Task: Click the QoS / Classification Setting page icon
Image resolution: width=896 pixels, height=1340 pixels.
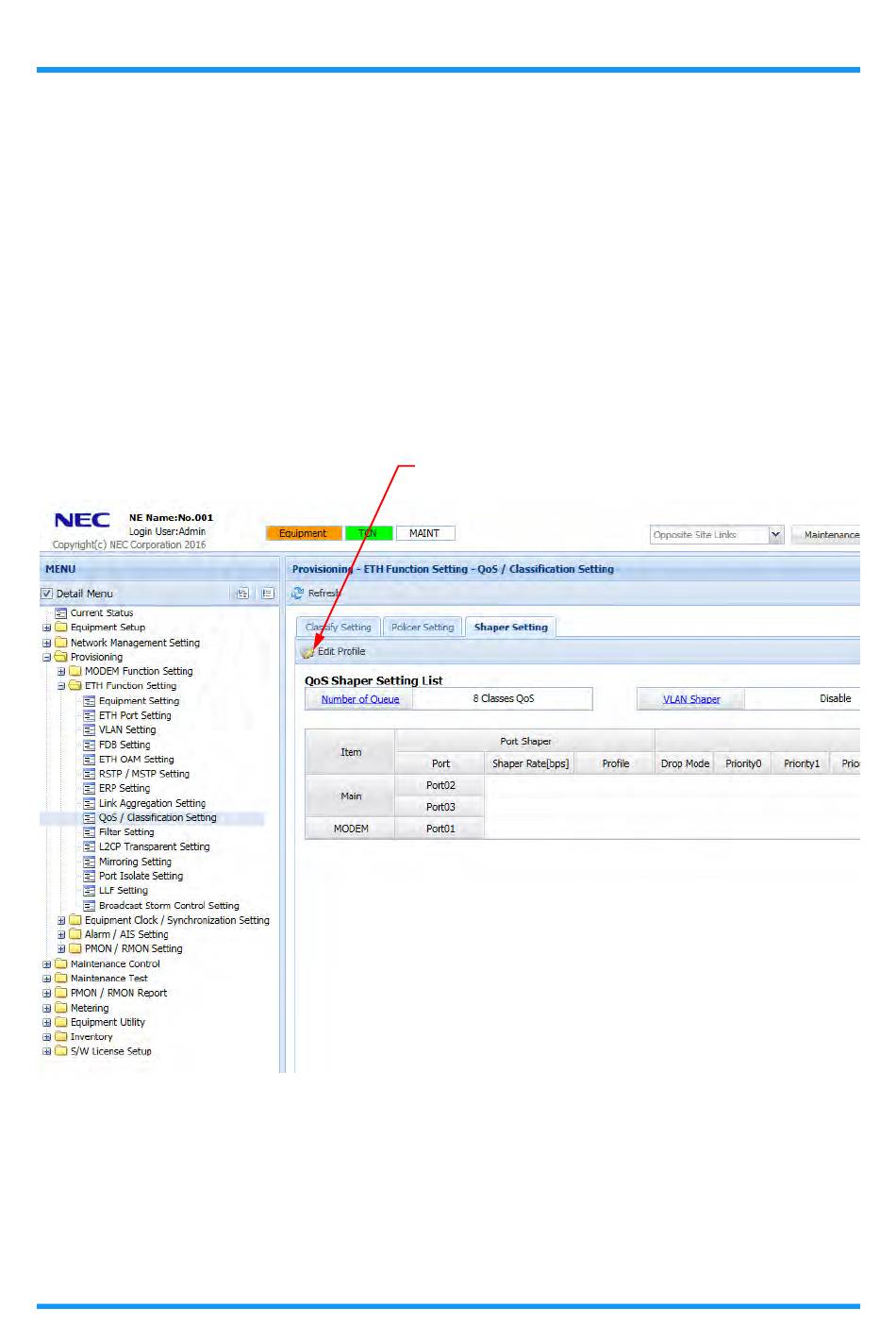Action: [x=90, y=817]
